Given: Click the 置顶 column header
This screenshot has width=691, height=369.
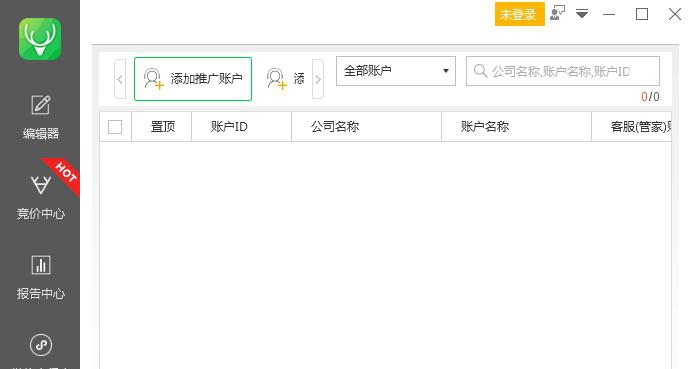Looking at the screenshot, I should click(163, 127).
